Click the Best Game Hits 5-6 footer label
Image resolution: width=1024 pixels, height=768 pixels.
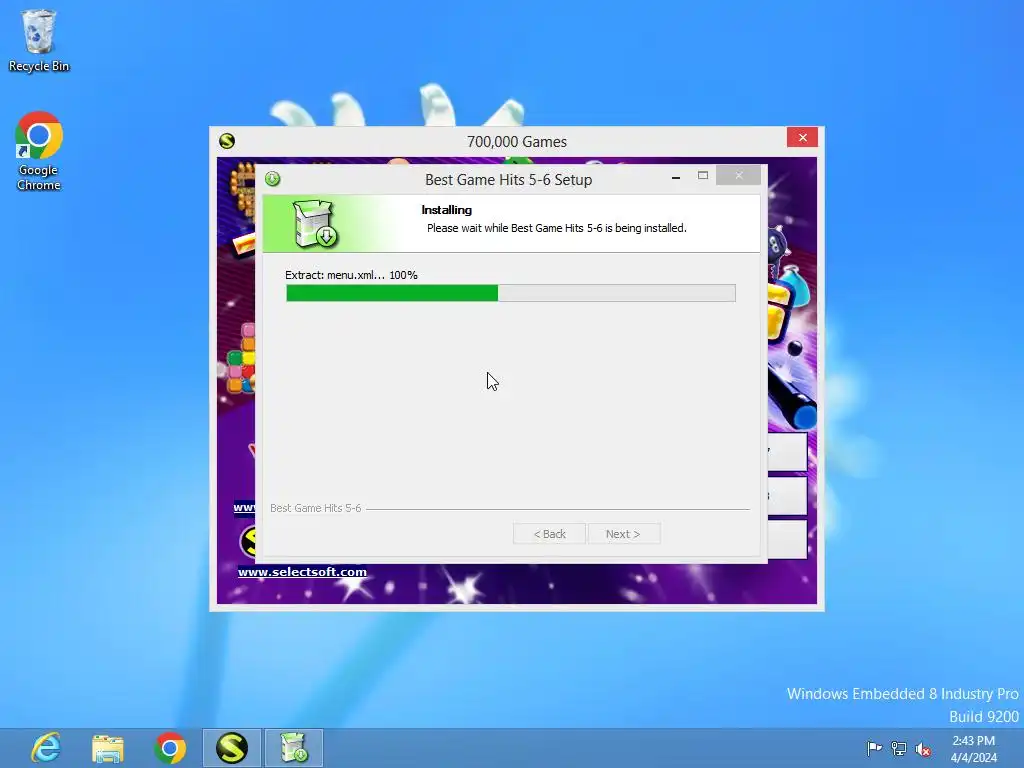coord(315,508)
